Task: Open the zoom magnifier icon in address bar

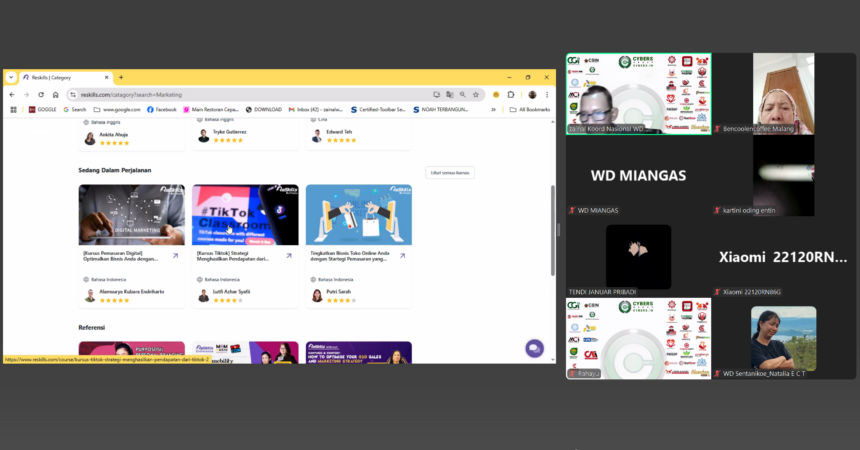Action: pos(463,94)
